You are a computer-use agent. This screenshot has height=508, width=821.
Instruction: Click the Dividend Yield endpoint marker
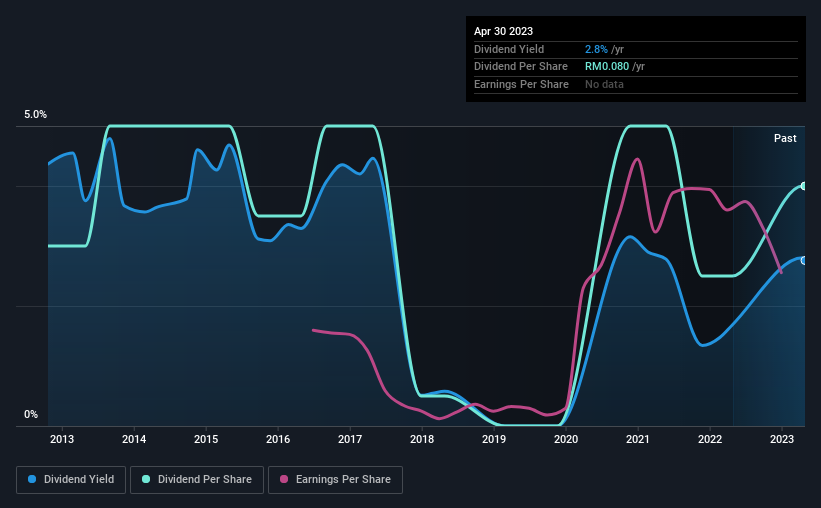804,261
